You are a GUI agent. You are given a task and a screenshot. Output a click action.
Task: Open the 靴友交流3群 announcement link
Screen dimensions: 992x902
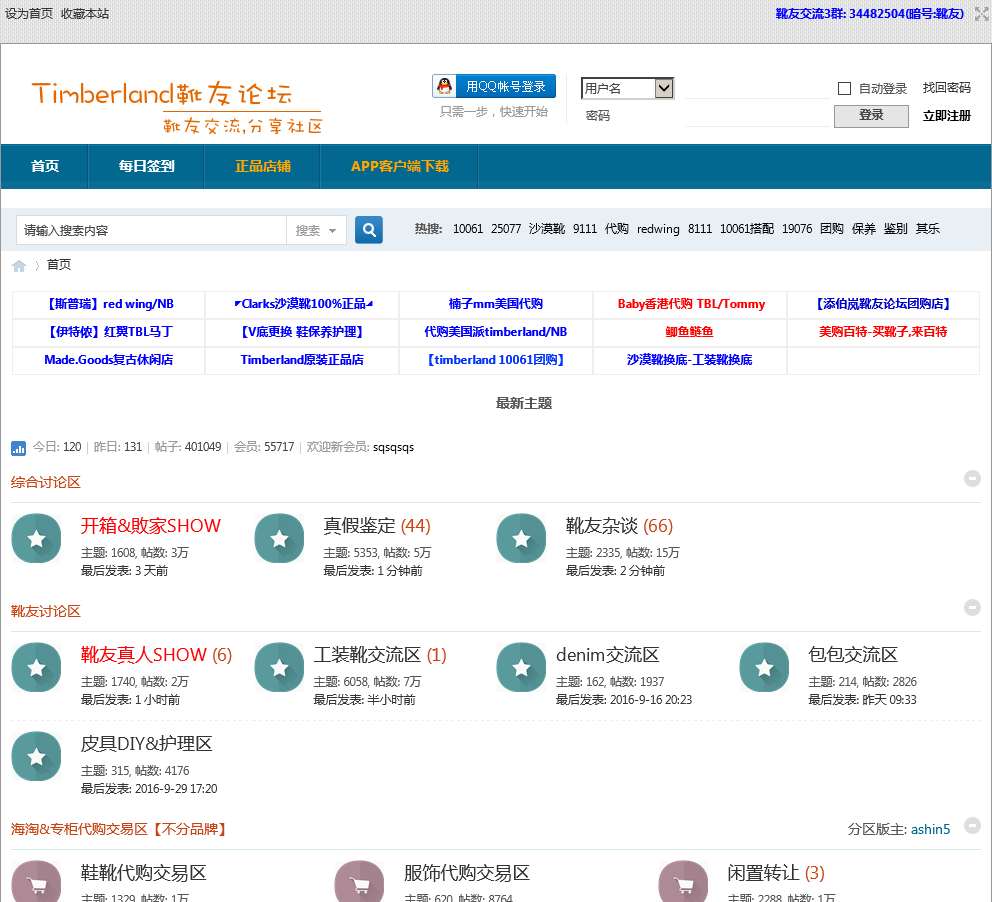click(870, 14)
